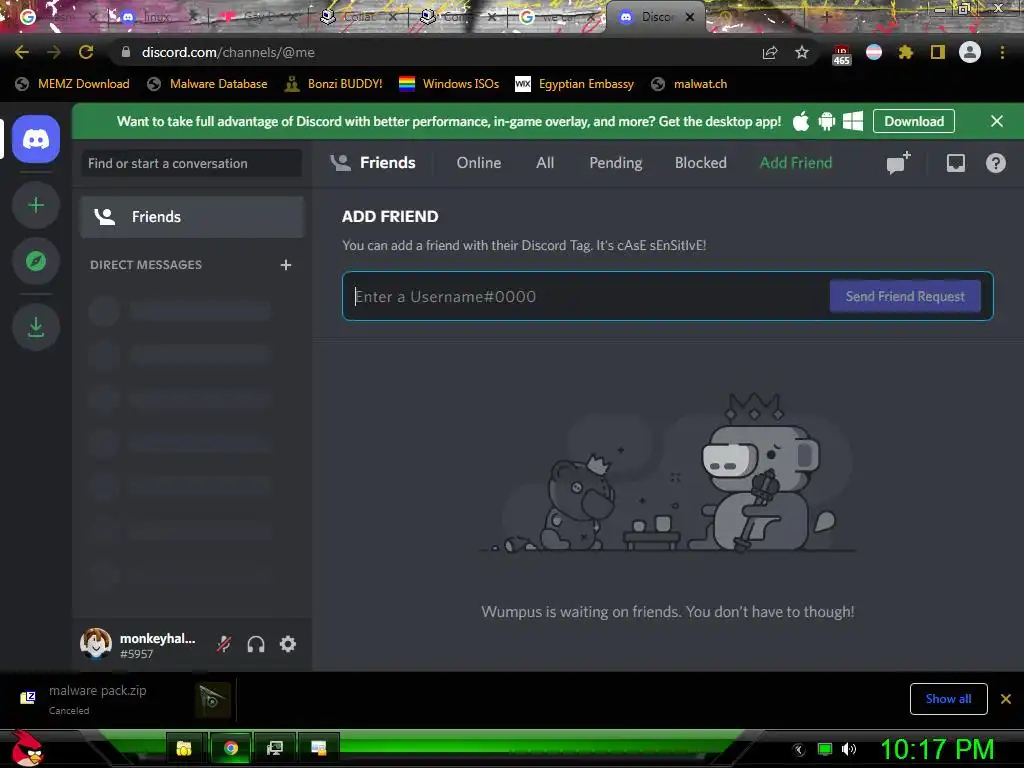
Task: Open Malware Database bookmark
Action: (208, 84)
